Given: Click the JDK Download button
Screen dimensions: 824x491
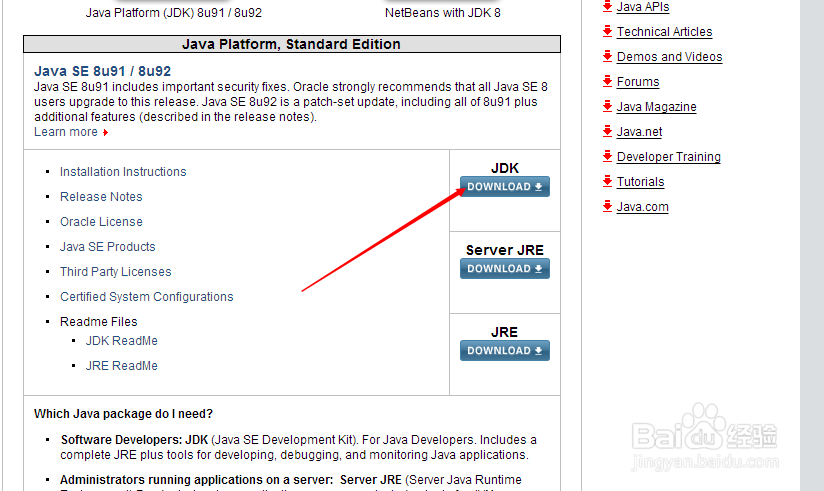Looking at the screenshot, I should [x=504, y=187].
